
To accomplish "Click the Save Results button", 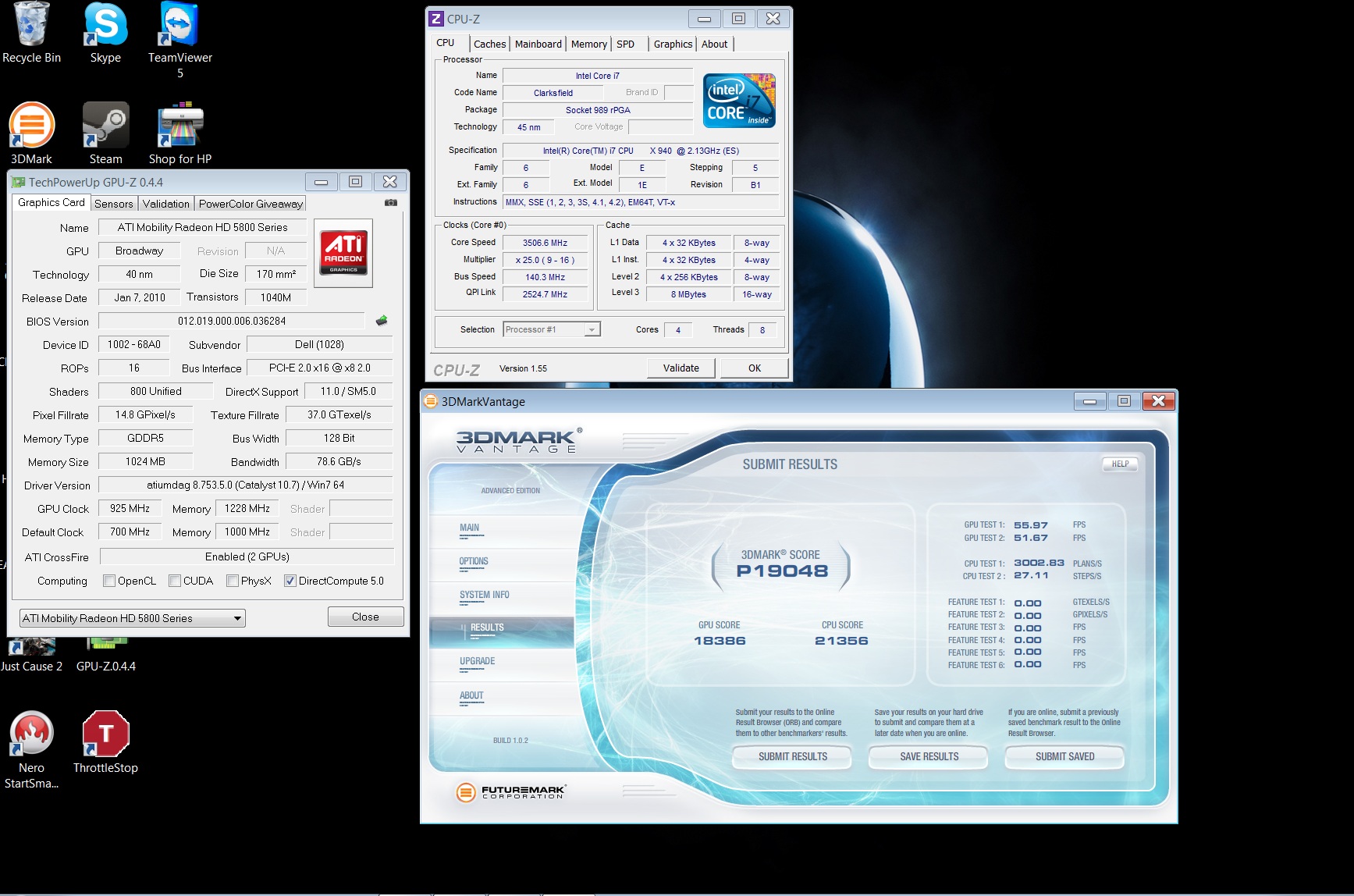I will pyautogui.click(x=929, y=756).
